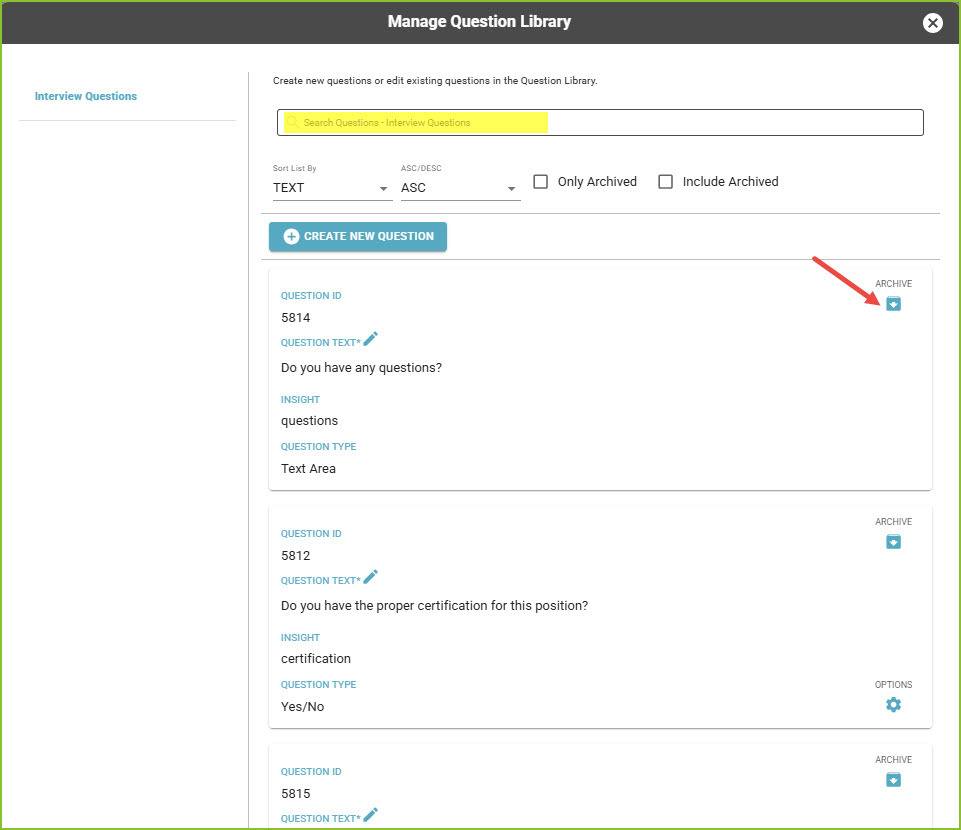
Task: Open the Sort List By dropdown
Action: [x=332, y=188]
